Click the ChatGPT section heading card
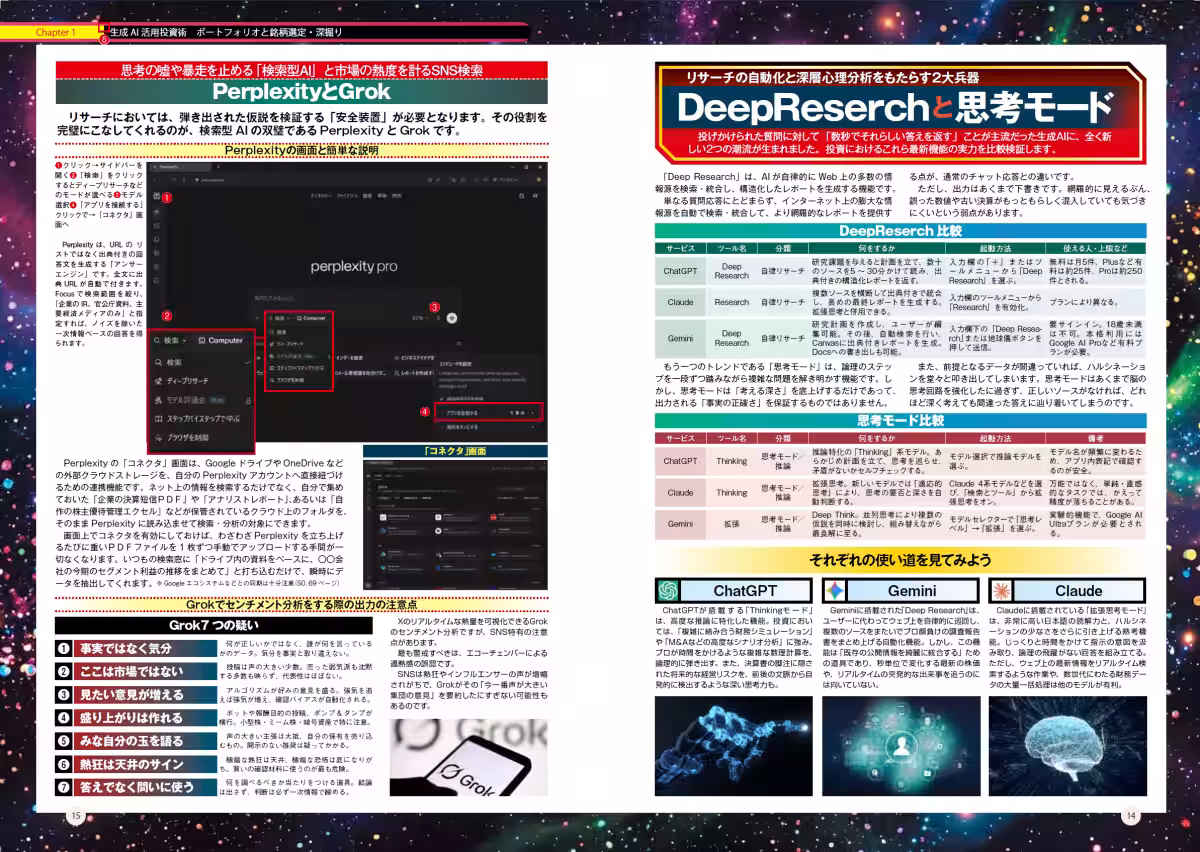Image resolution: width=1200 pixels, height=852 pixels. [732, 590]
